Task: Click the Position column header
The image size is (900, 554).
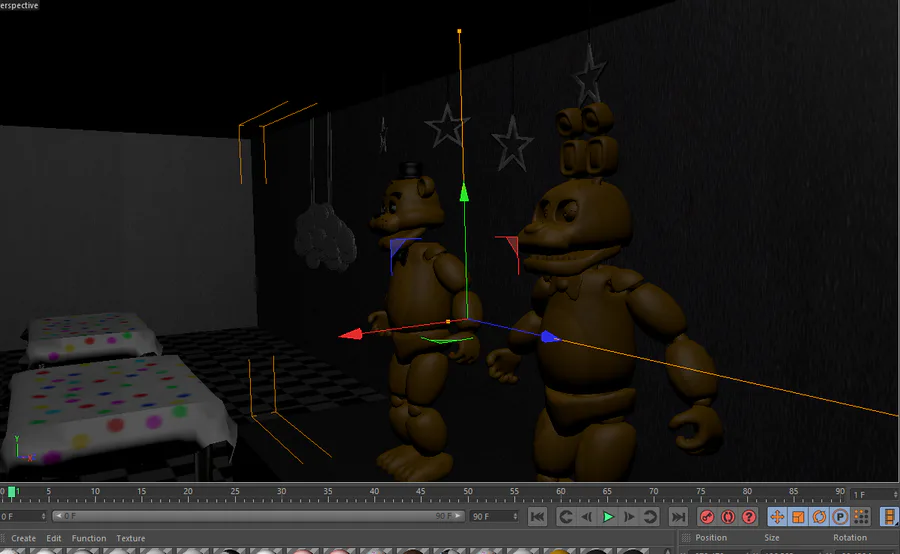Action: 711,538
